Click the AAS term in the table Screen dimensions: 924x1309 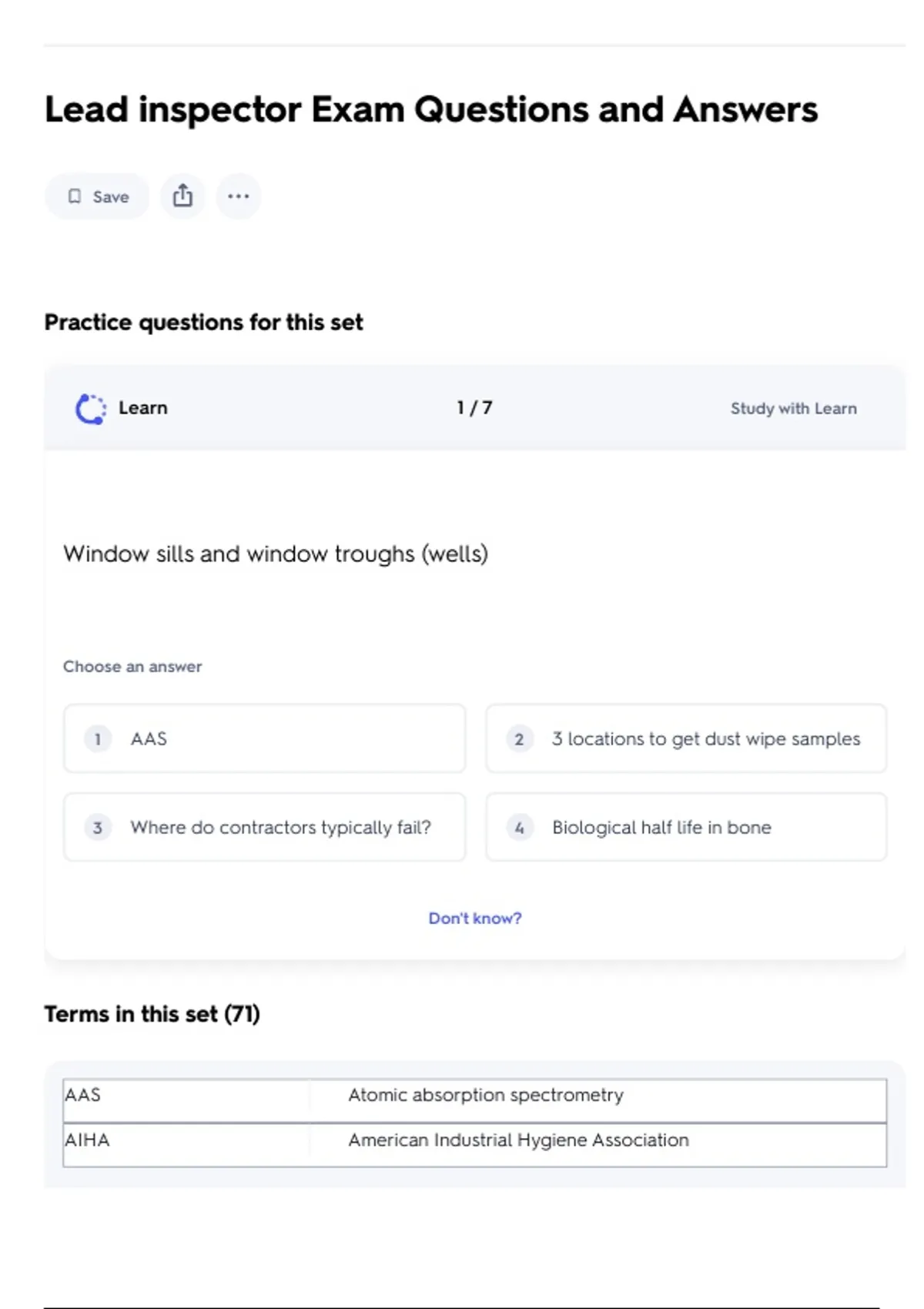coord(83,1095)
